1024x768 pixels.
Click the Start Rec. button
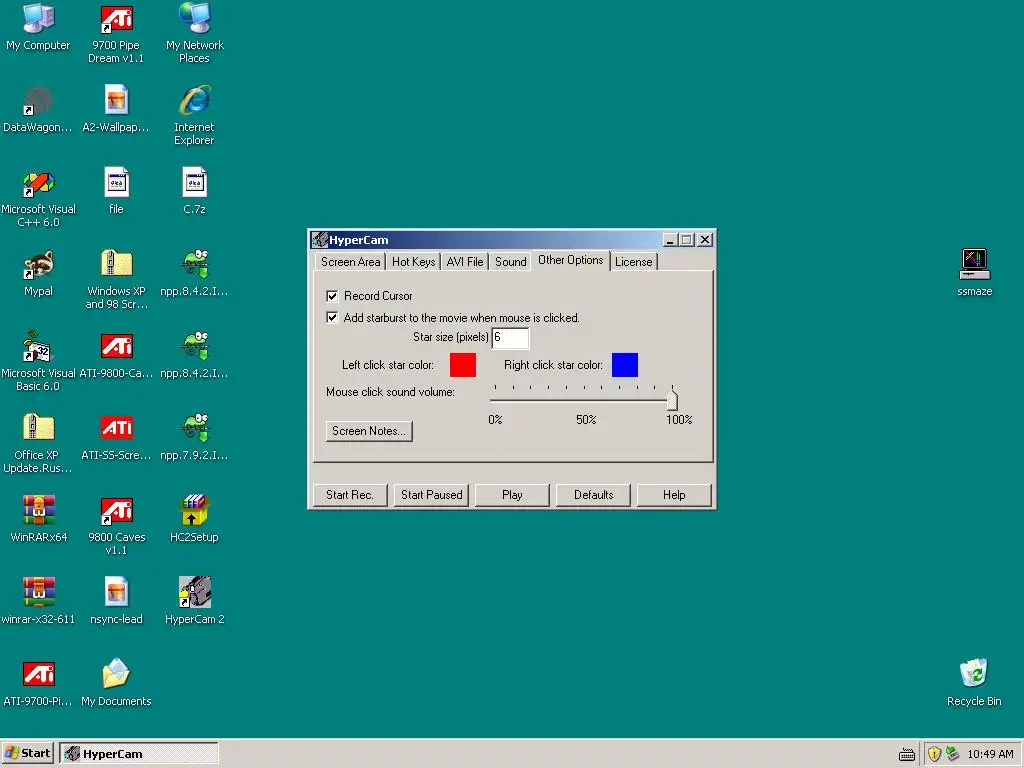[350, 495]
